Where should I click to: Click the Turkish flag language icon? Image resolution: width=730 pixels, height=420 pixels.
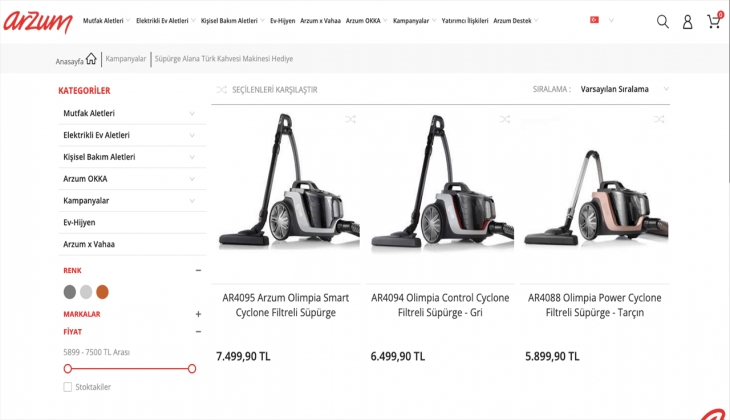(594, 20)
